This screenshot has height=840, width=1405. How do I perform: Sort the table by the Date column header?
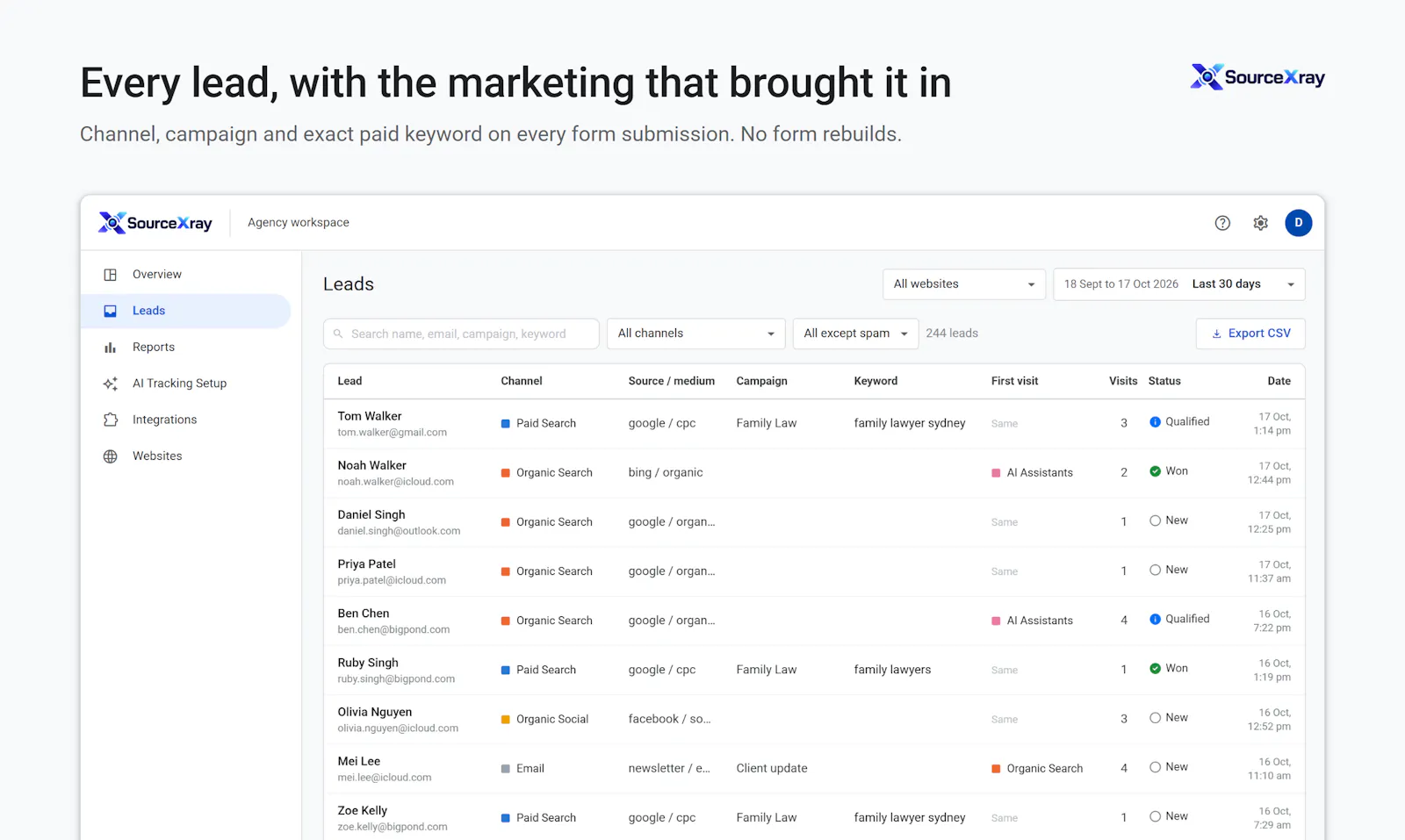tap(1279, 381)
